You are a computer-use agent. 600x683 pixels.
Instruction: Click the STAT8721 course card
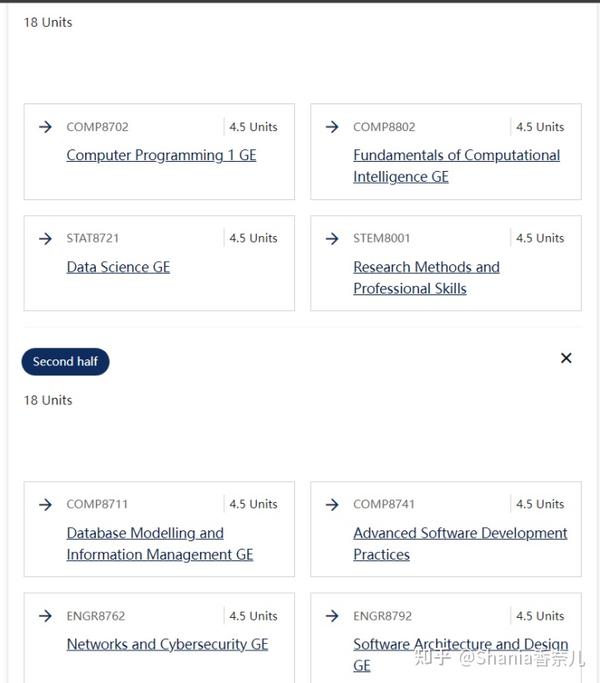pos(159,263)
